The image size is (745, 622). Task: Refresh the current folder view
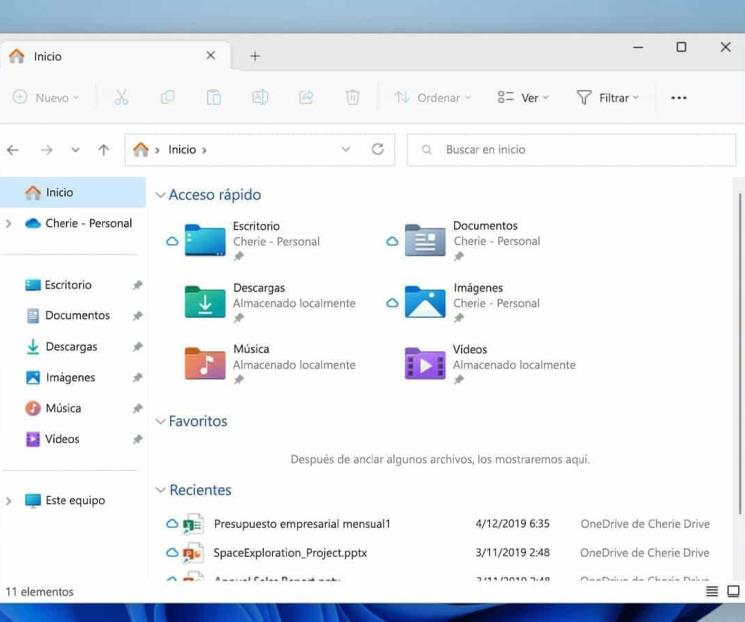point(378,149)
